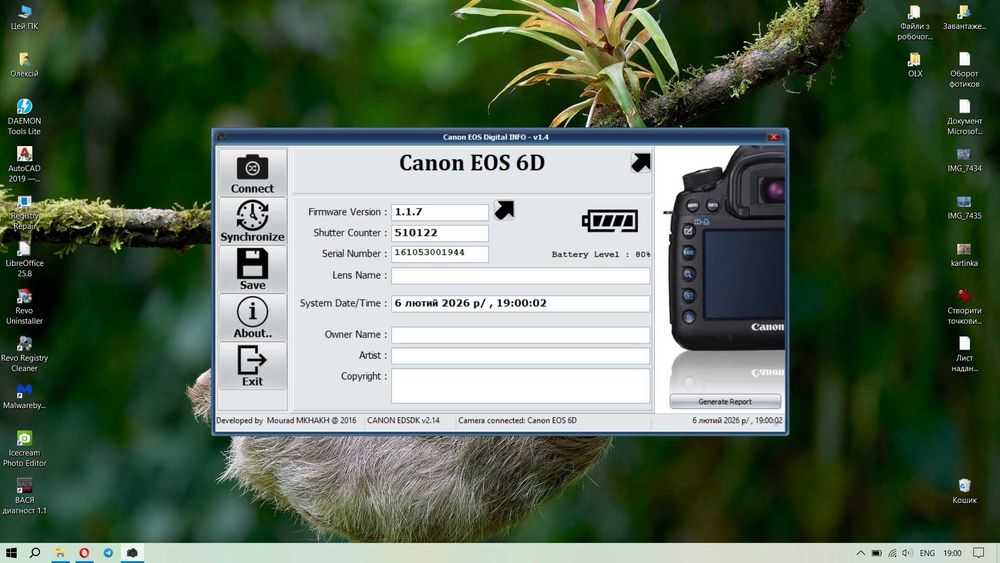Click the taskbar clock showing 19:00
Screen dimensions: 1000x563
point(952,553)
